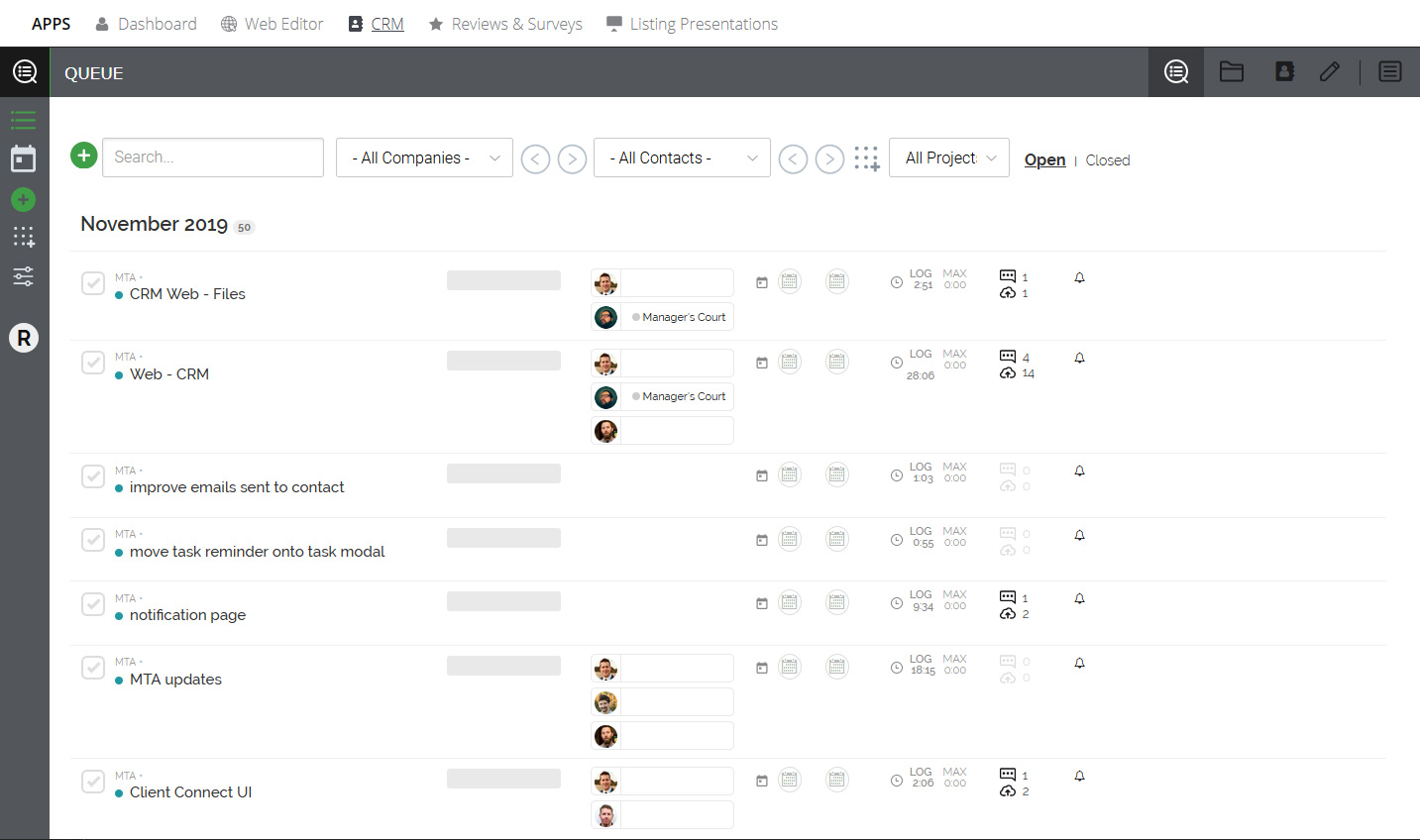
Task: Go to the previous company with the left arrow
Action: (535, 158)
